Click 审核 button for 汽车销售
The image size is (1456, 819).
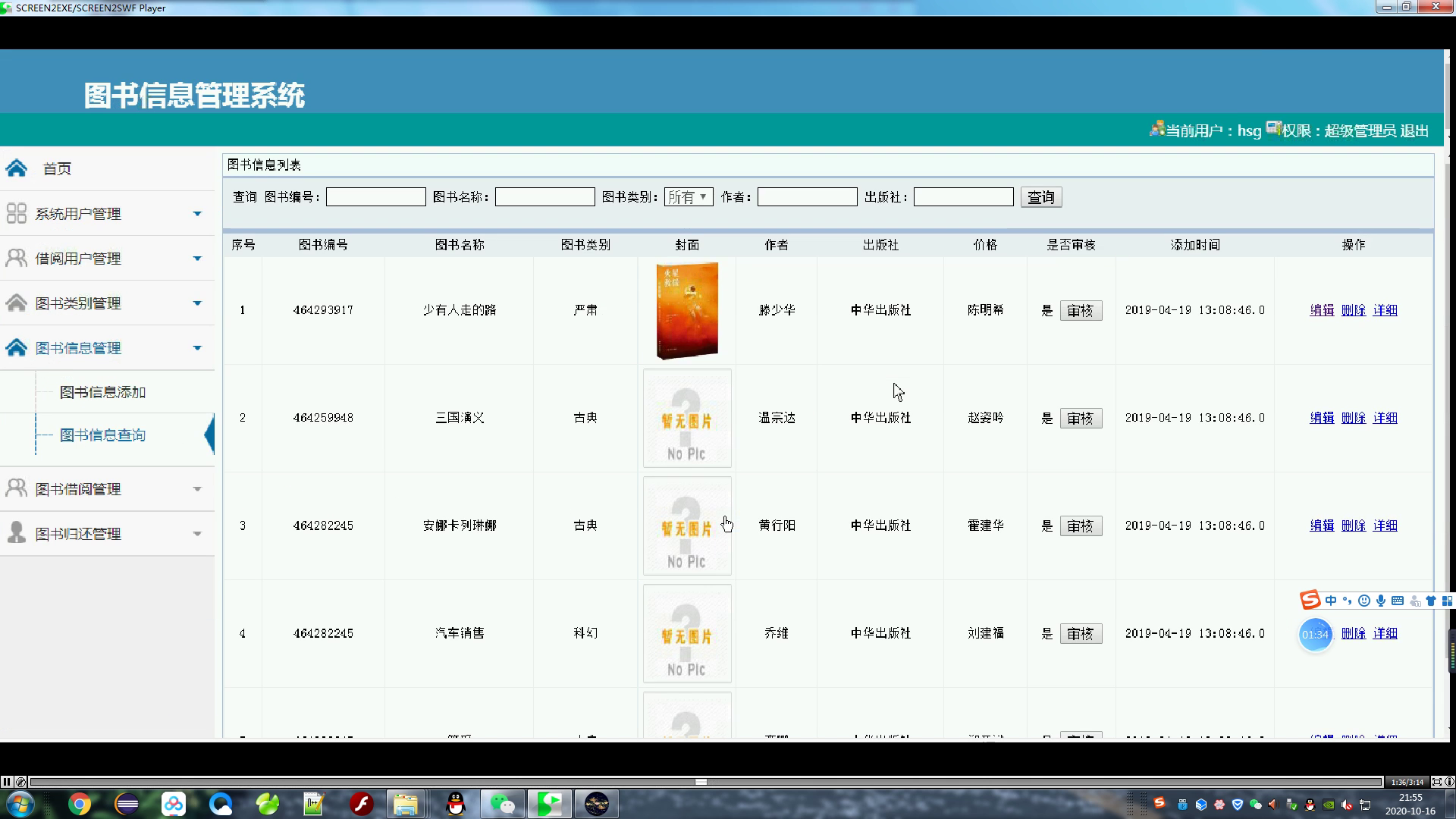point(1080,634)
